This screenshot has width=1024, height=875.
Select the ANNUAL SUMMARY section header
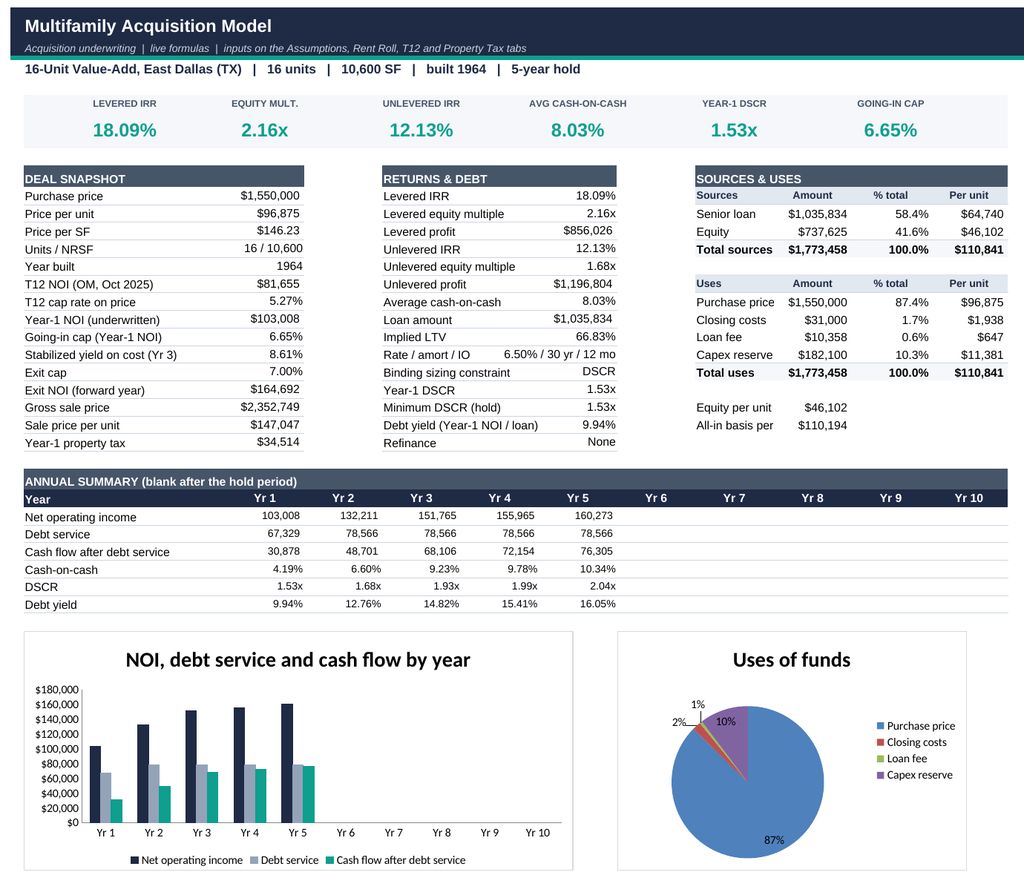click(x=515, y=481)
